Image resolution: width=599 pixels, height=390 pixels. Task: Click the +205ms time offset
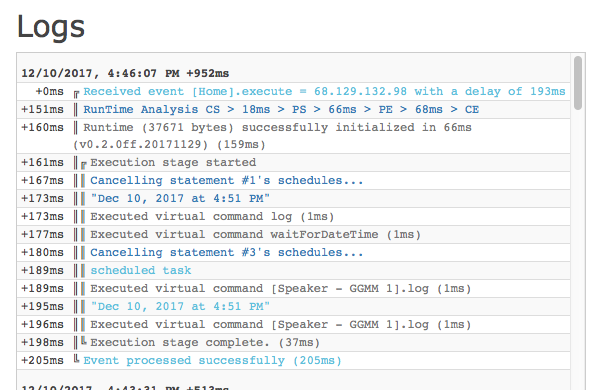point(42,360)
